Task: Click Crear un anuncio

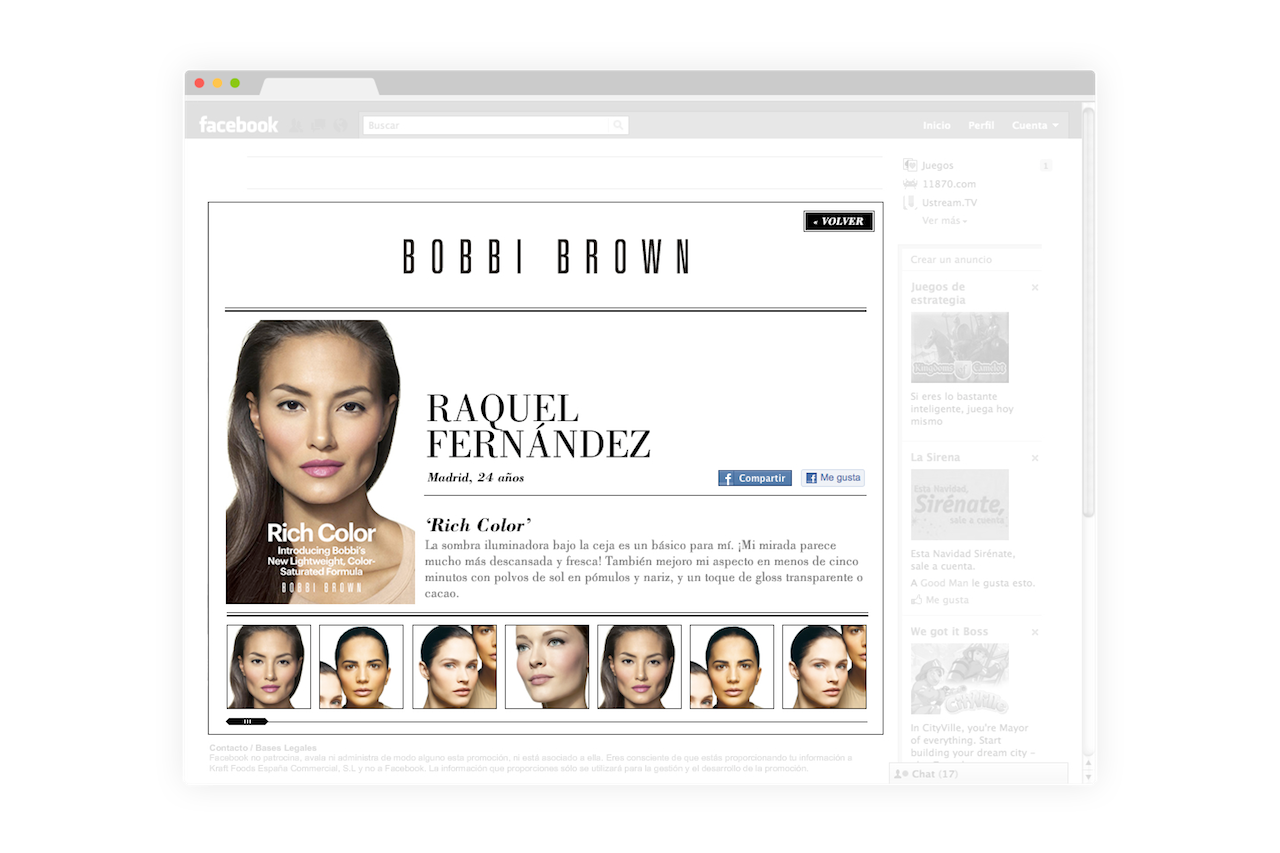Action: [x=951, y=260]
